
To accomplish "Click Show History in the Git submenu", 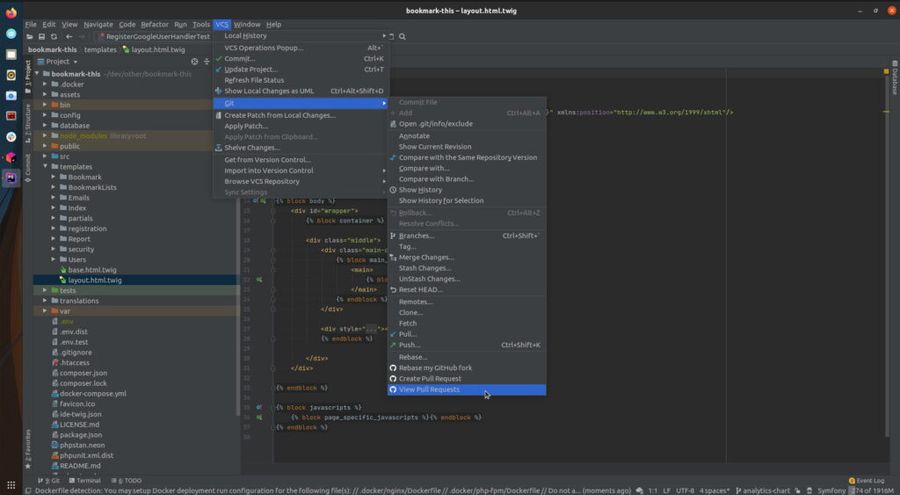I will [x=420, y=189].
